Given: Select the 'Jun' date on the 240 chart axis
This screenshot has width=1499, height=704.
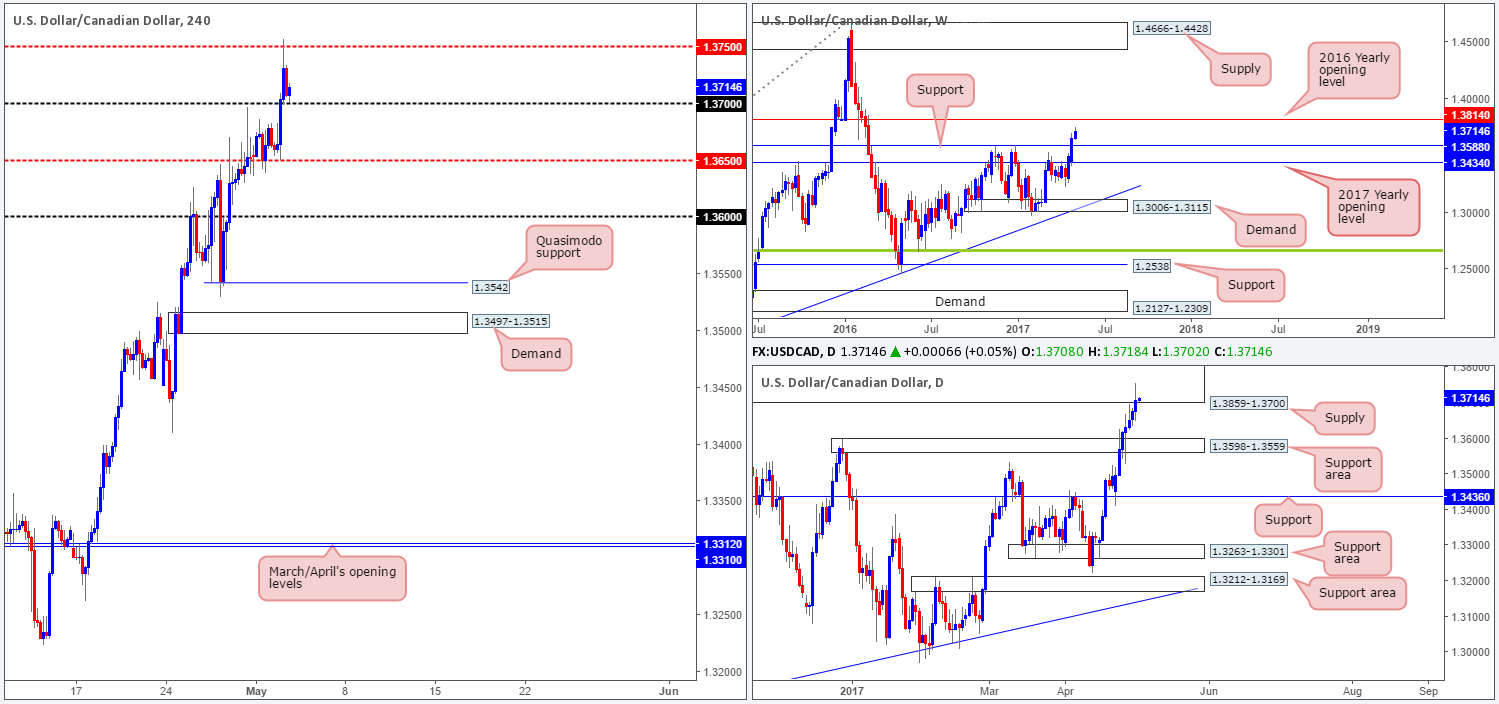Looking at the screenshot, I should coord(669,690).
